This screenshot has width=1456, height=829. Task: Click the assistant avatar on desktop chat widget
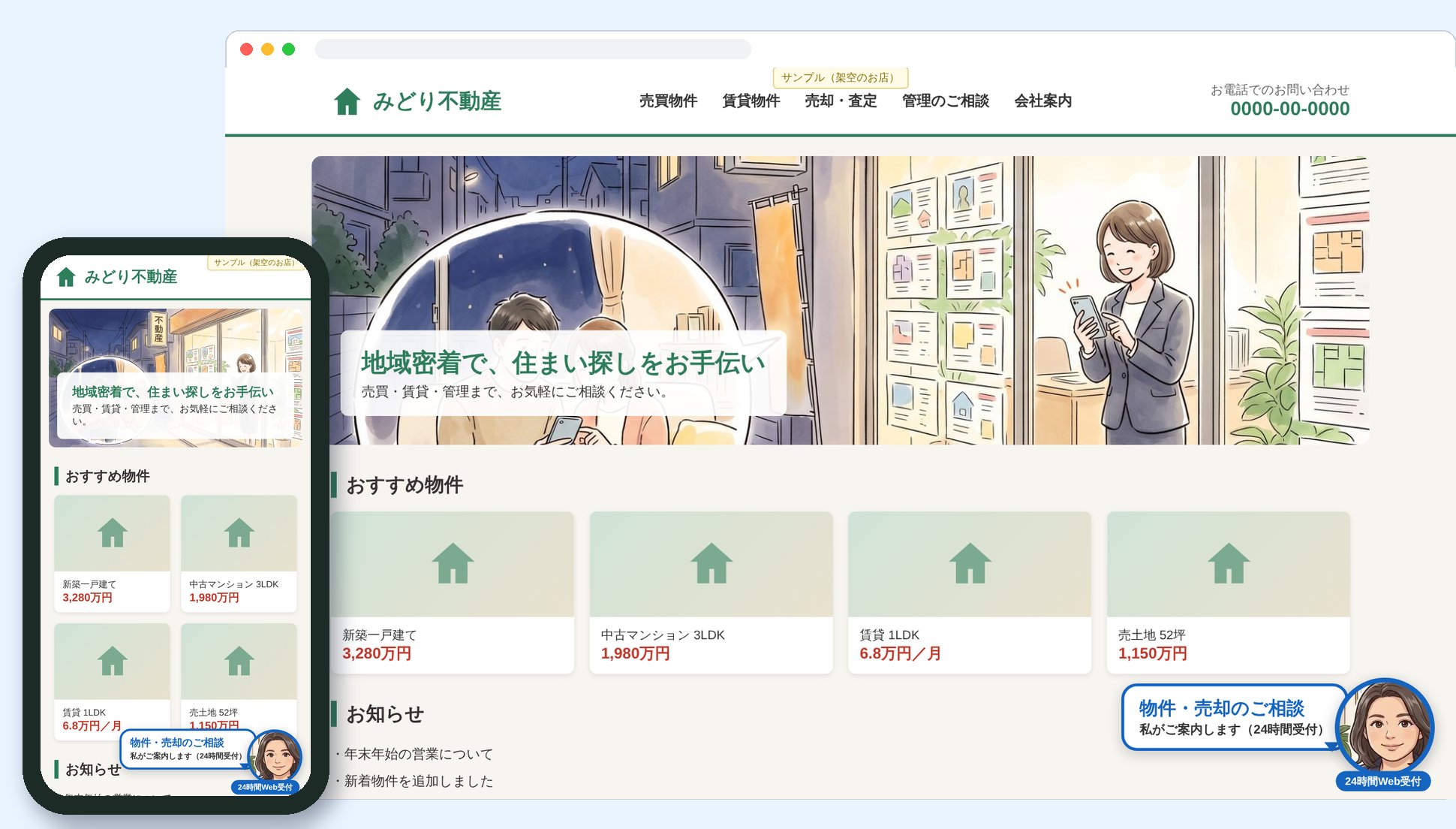pyautogui.click(x=1385, y=726)
